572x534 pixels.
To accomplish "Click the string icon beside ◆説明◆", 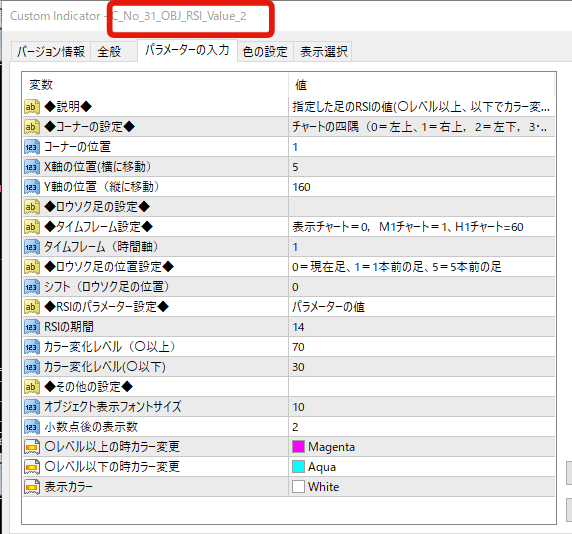I will (x=32, y=107).
